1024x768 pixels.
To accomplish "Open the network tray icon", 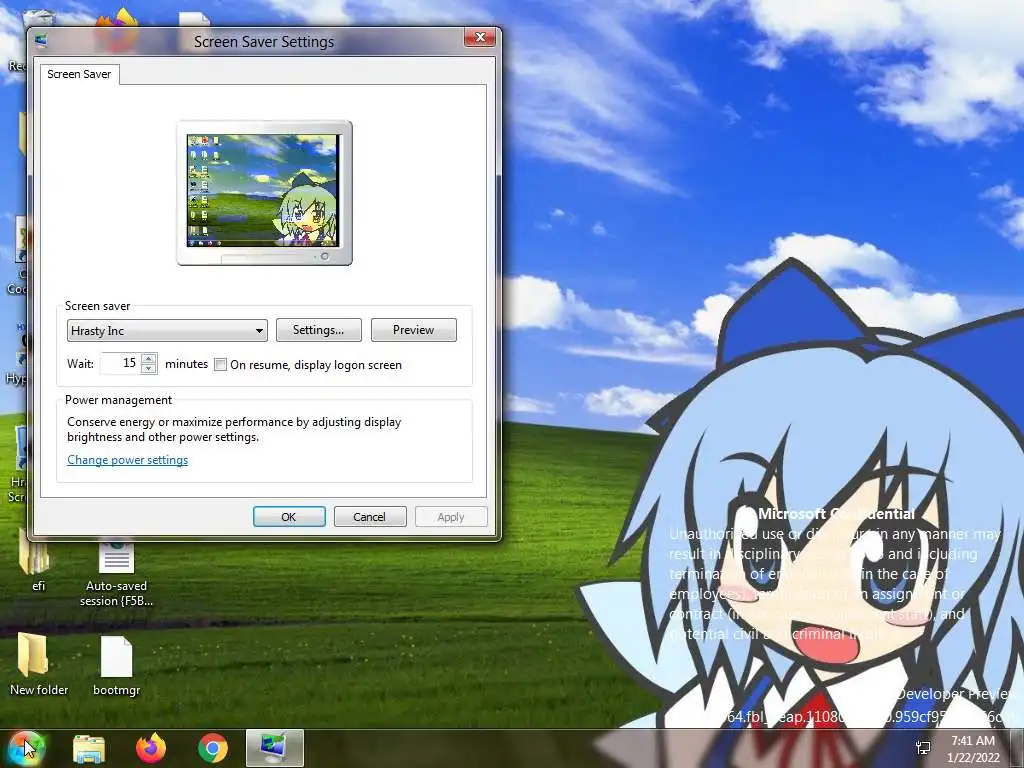I will pyautogui.click(x=923, y=748).
